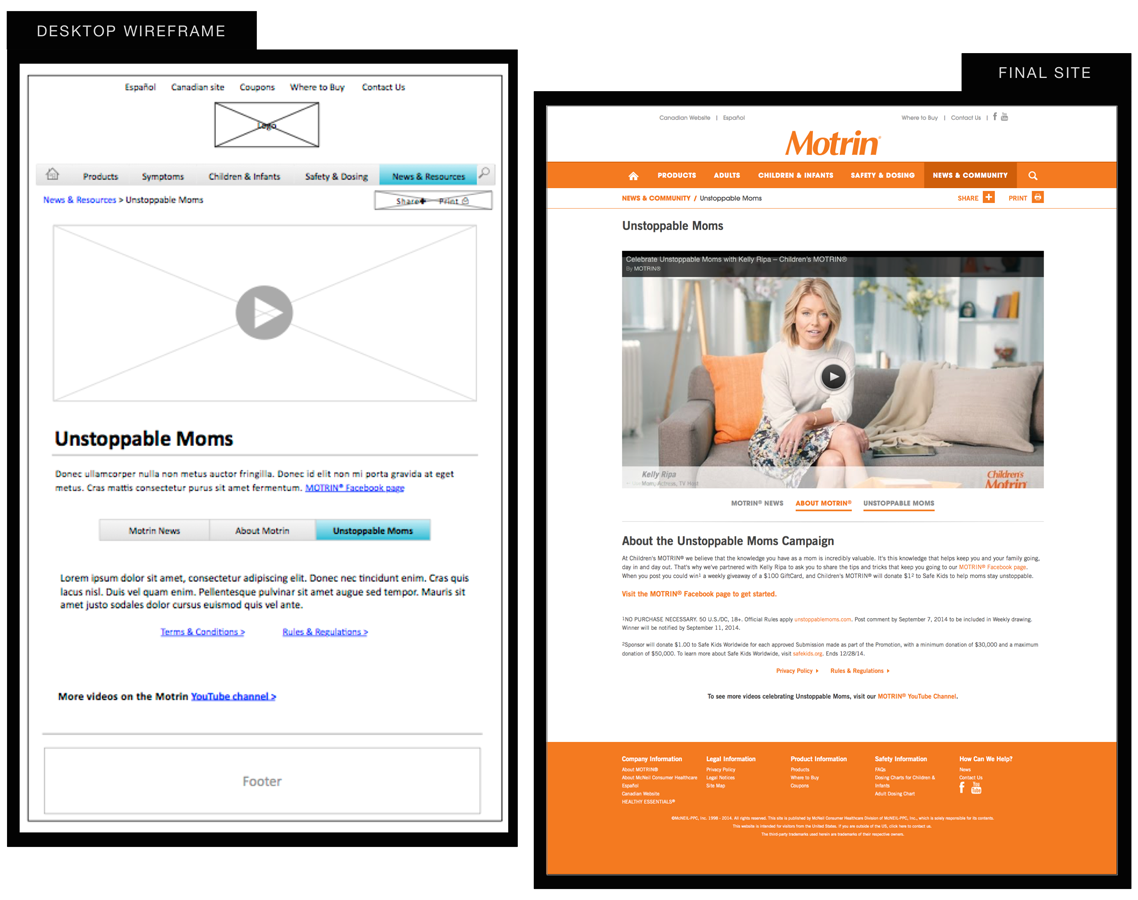Open Products in wireframe navigation
Image resolution: width=1138 pixels, height=900 pixels.
100,176
